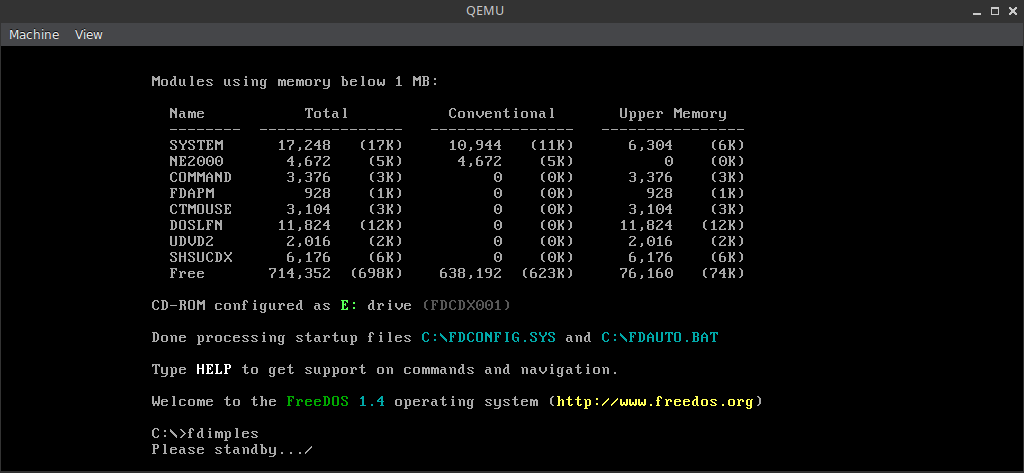Click the Upper Memory column header
The height and width of the screenshot is (473, 1024).
pos(673,113)
